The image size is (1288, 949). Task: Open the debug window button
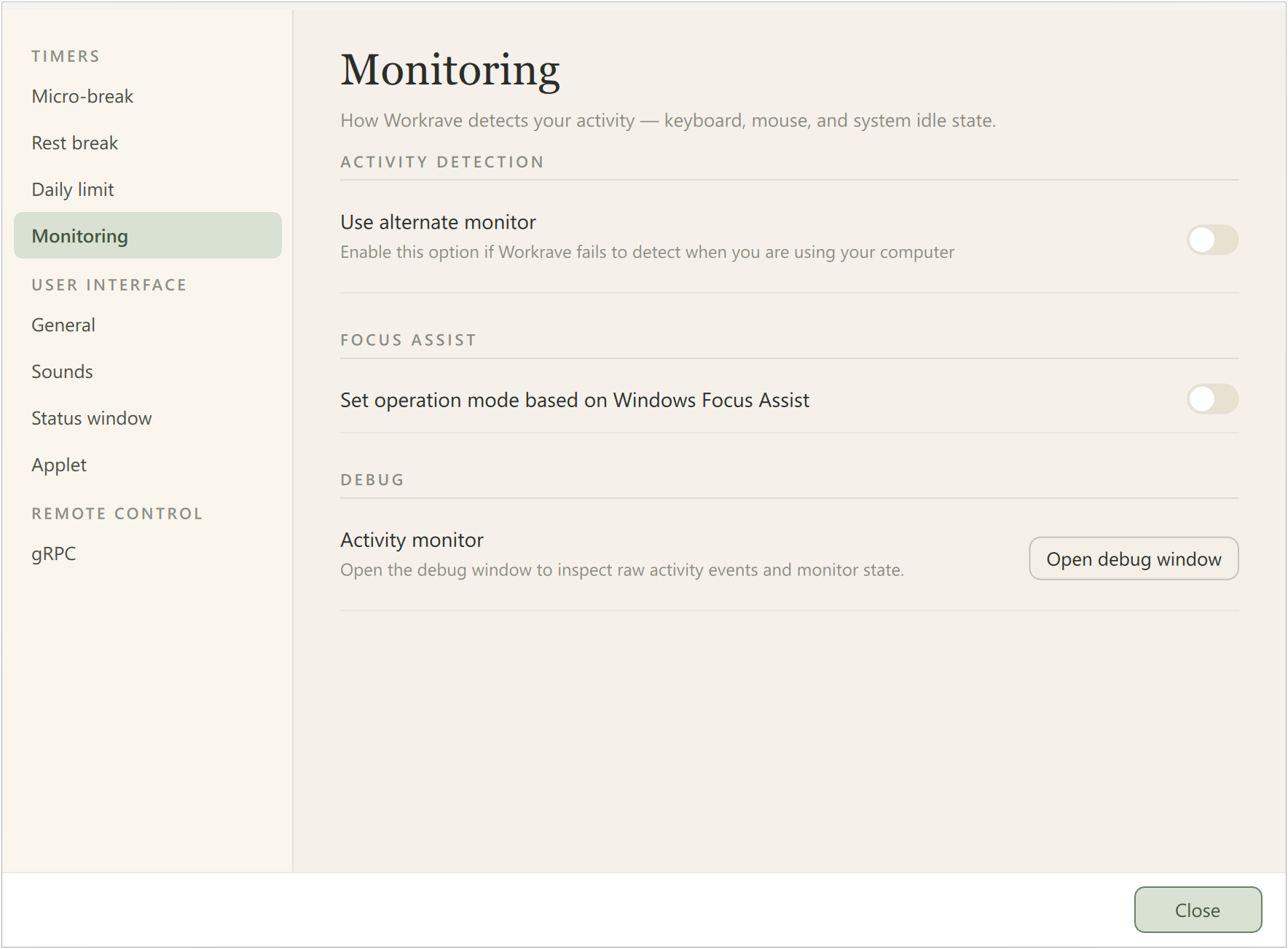[x=1134, y=559]
